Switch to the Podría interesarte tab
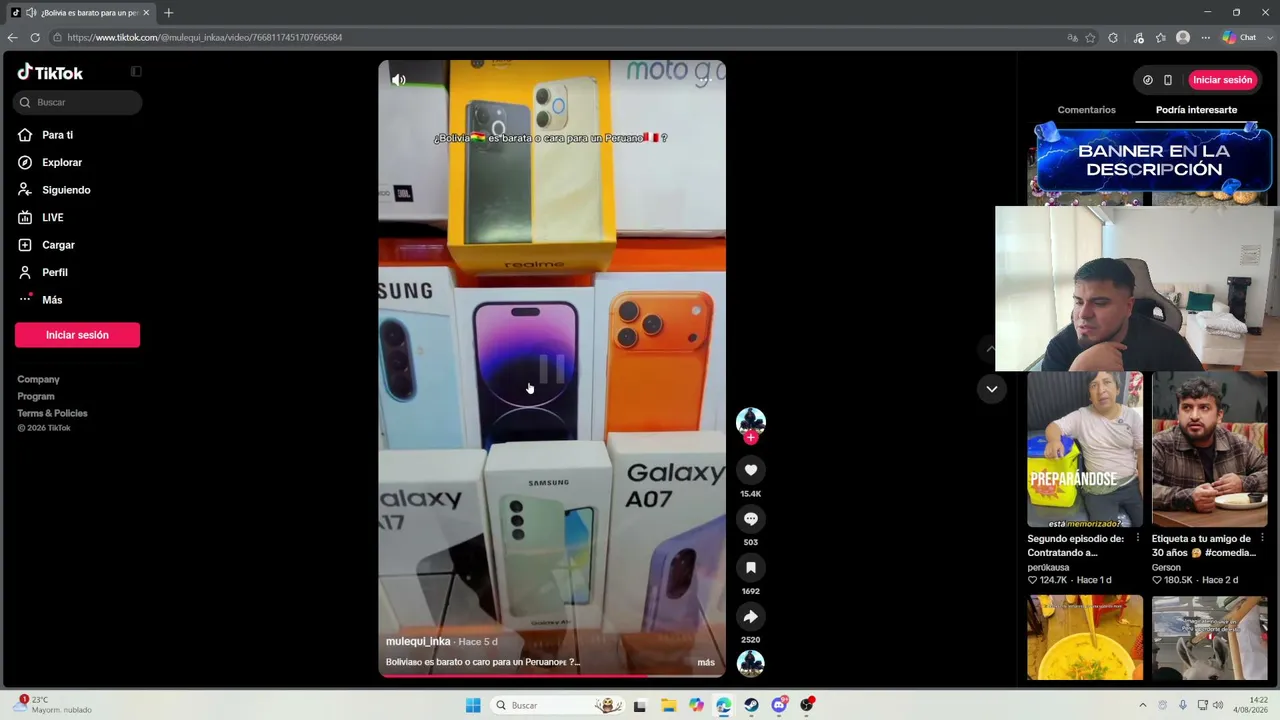The image size is (1280, 720). click(1196, 110)
